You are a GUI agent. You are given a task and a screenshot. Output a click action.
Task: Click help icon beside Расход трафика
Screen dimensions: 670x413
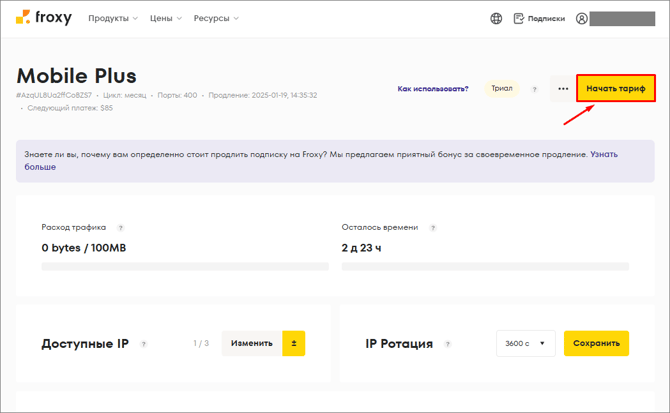pyautogui.click(x=121, y=228)
